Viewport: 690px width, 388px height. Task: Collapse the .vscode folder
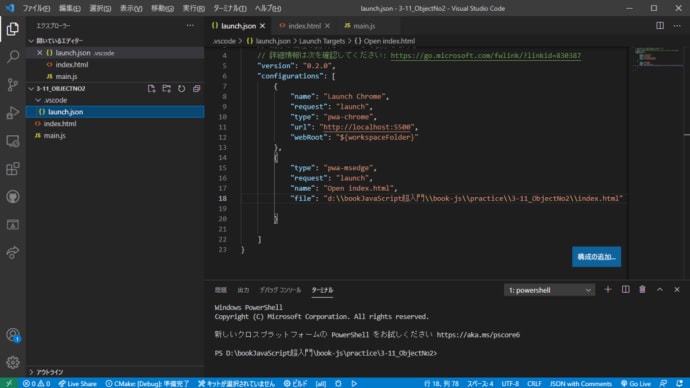pyautogui.click(x=115, y=100)
